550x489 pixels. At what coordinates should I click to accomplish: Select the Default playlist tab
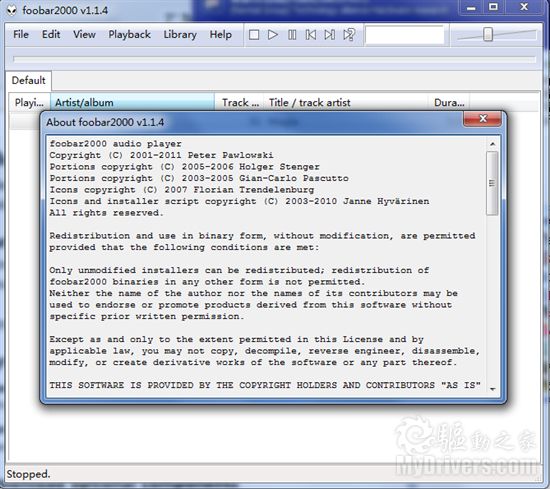(x=28, y=80)
